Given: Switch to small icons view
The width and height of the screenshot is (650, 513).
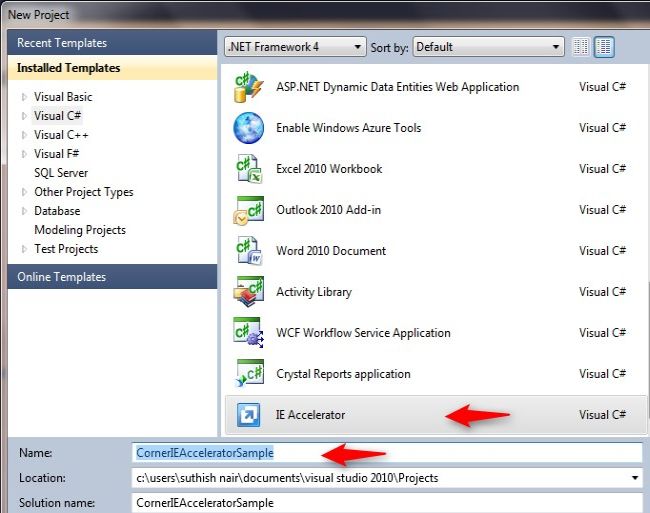Looking at the screenshot, I should (580, 47).
